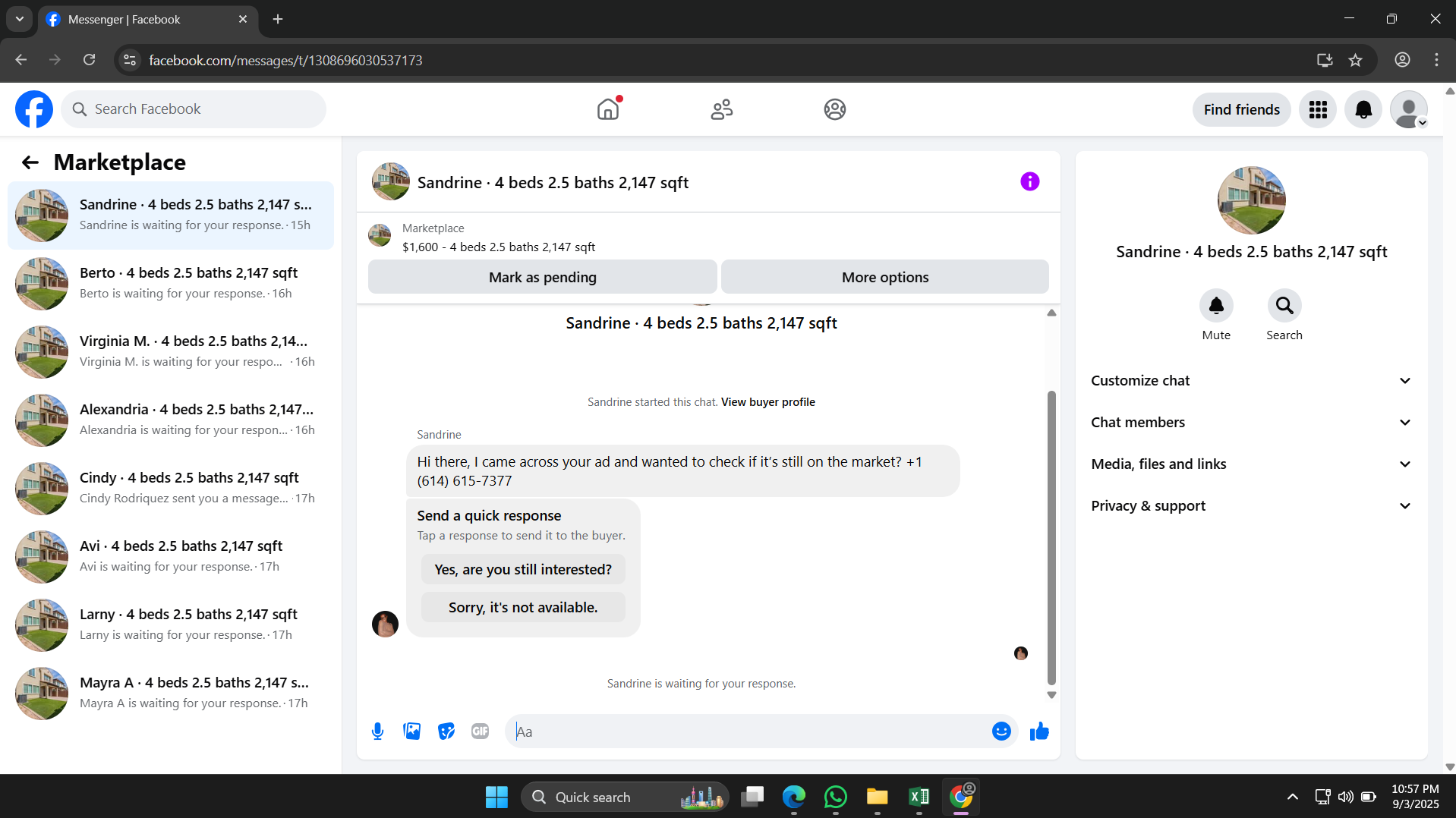Open the profile circle icon in top navigation

click(x=835, y=109)
